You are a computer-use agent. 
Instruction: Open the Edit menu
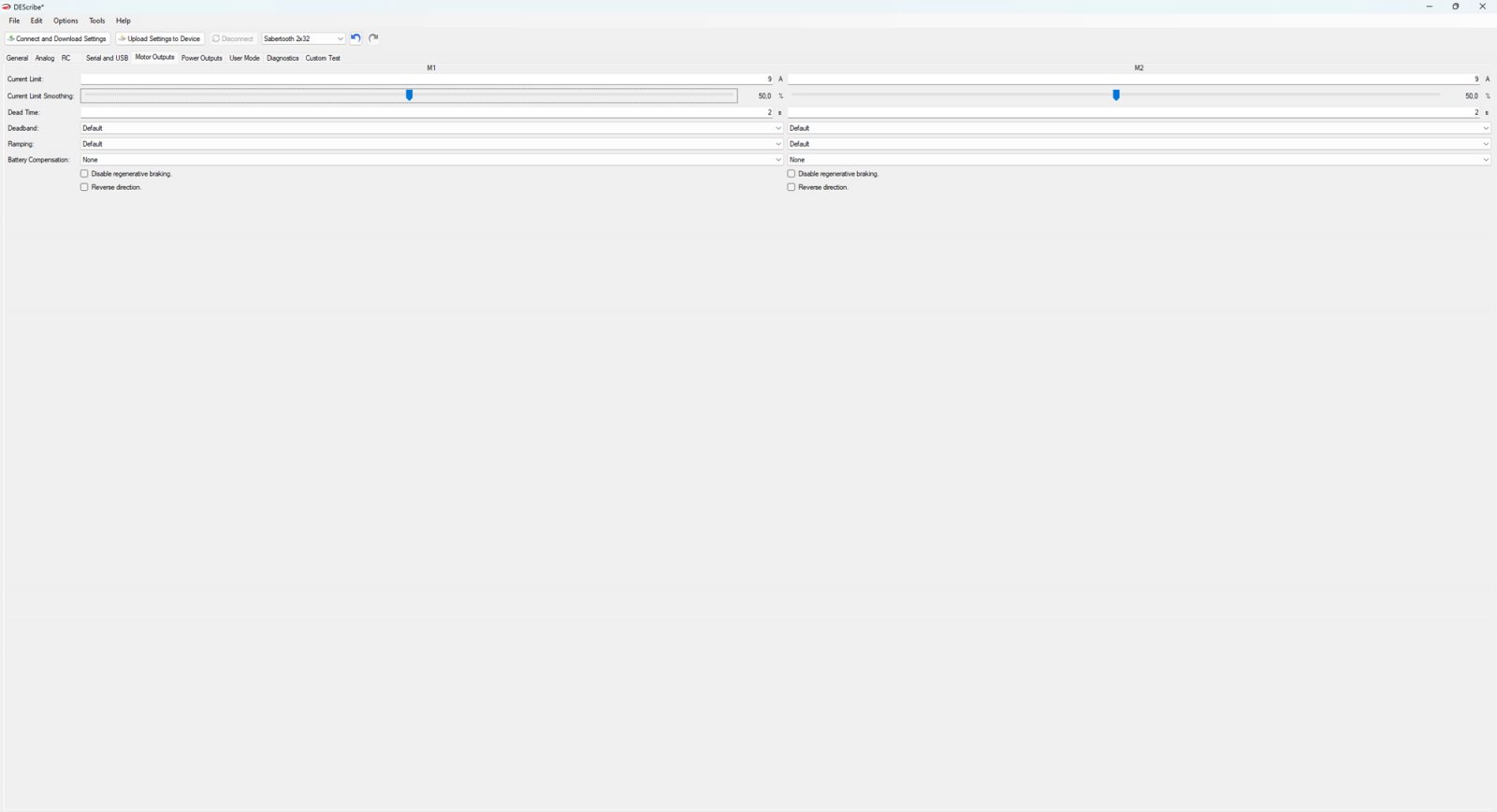tap(36, 21)
